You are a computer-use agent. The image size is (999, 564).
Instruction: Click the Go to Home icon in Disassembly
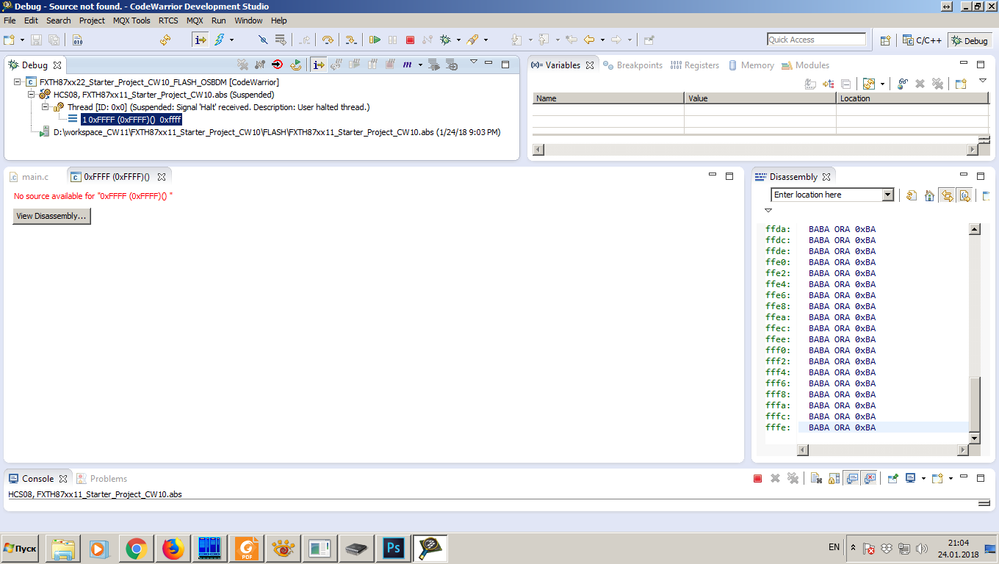coord(929,195)
